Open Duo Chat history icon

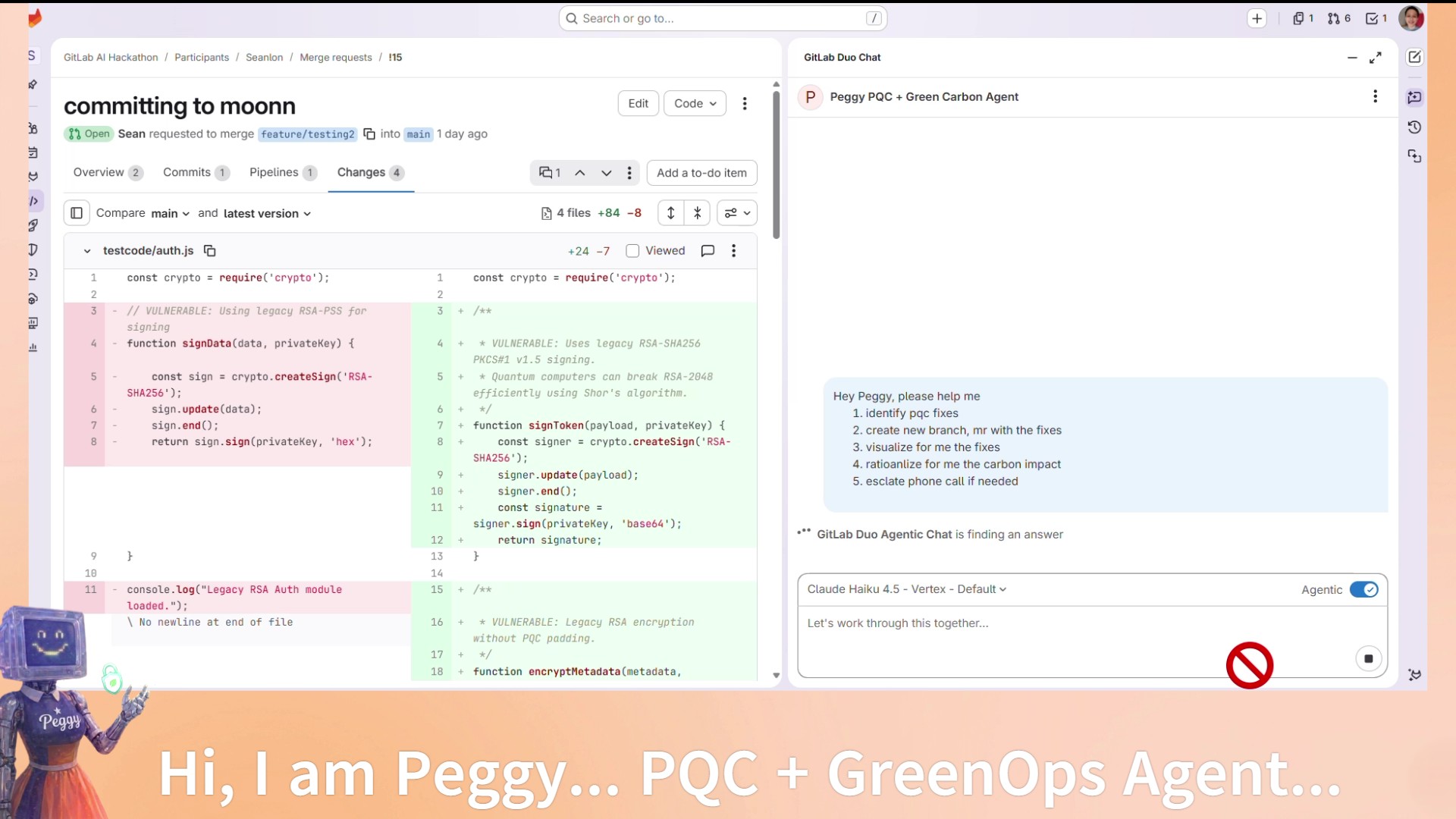[x=1414, y=127]
